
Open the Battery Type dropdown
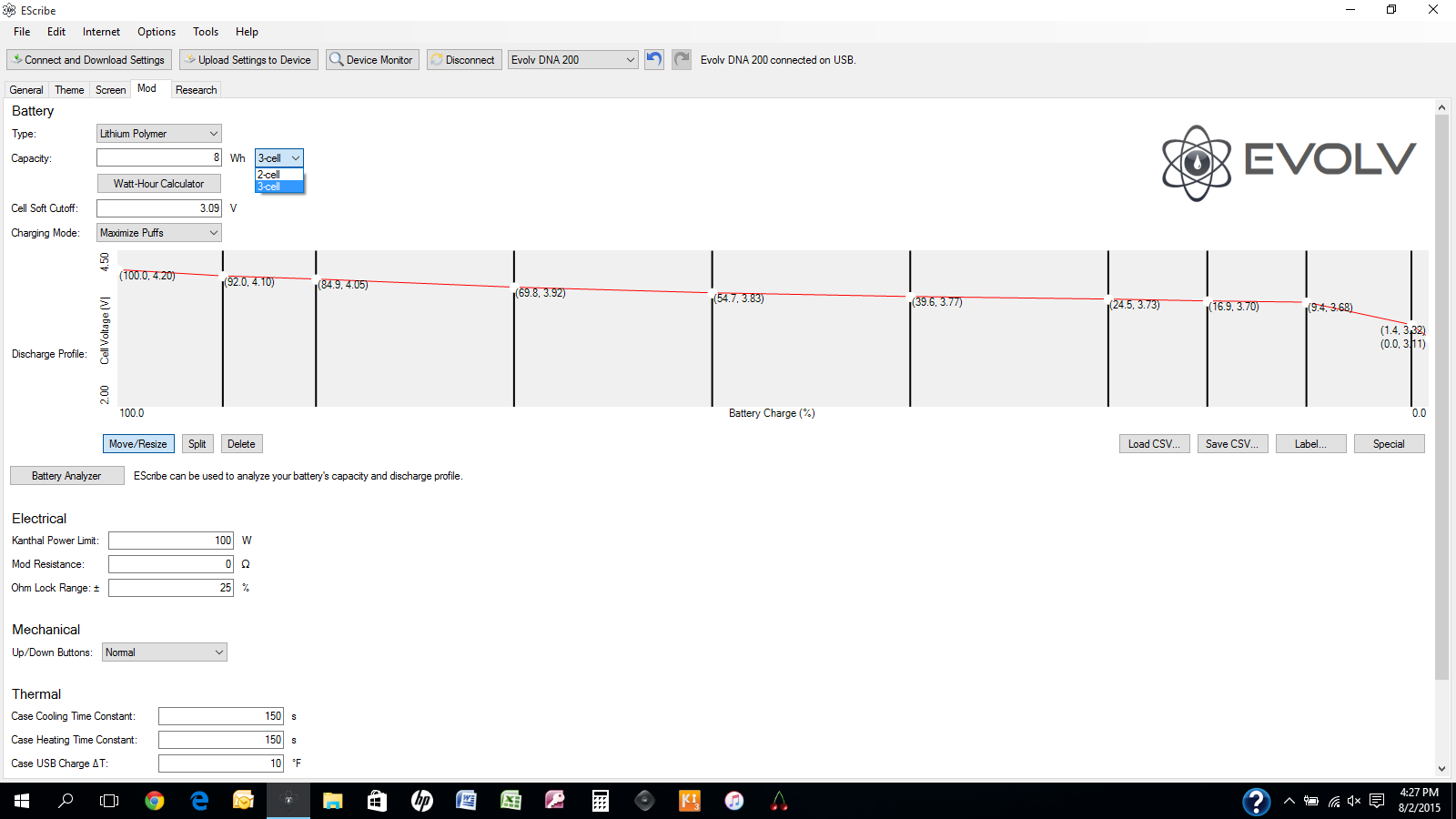(x=159, y=134)
